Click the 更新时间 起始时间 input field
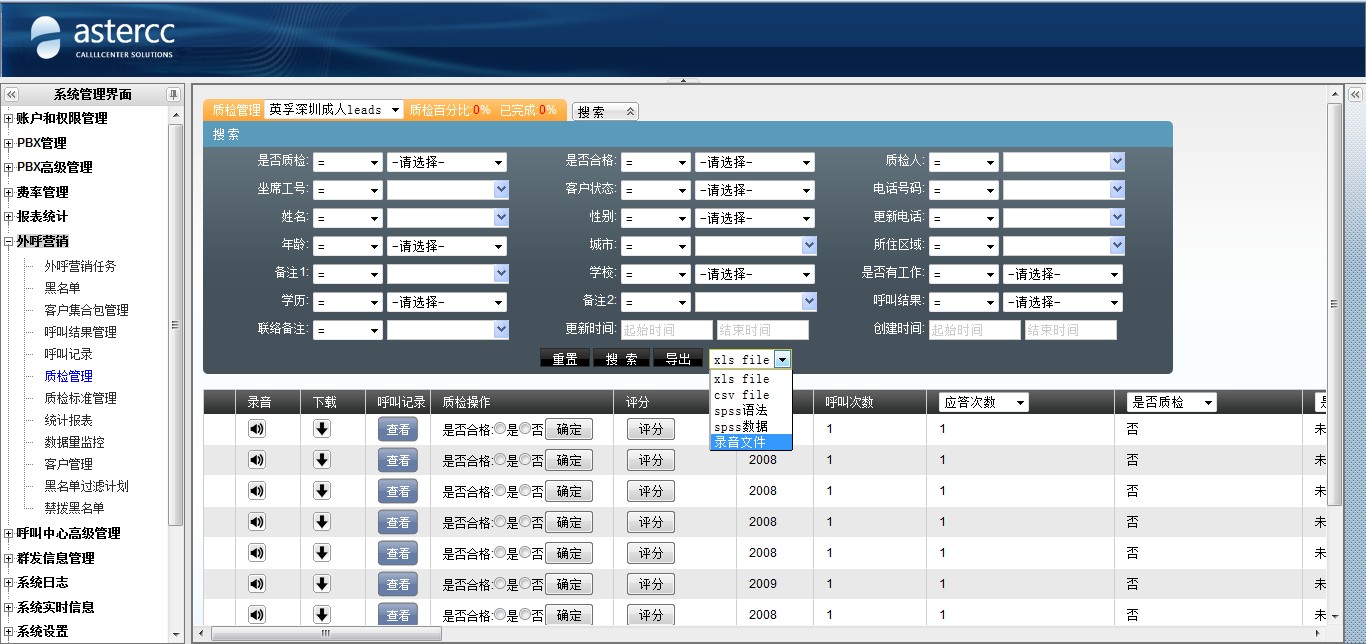This screenshot has height=644, width=1366. pyautogui.click(x=666, y=330)
